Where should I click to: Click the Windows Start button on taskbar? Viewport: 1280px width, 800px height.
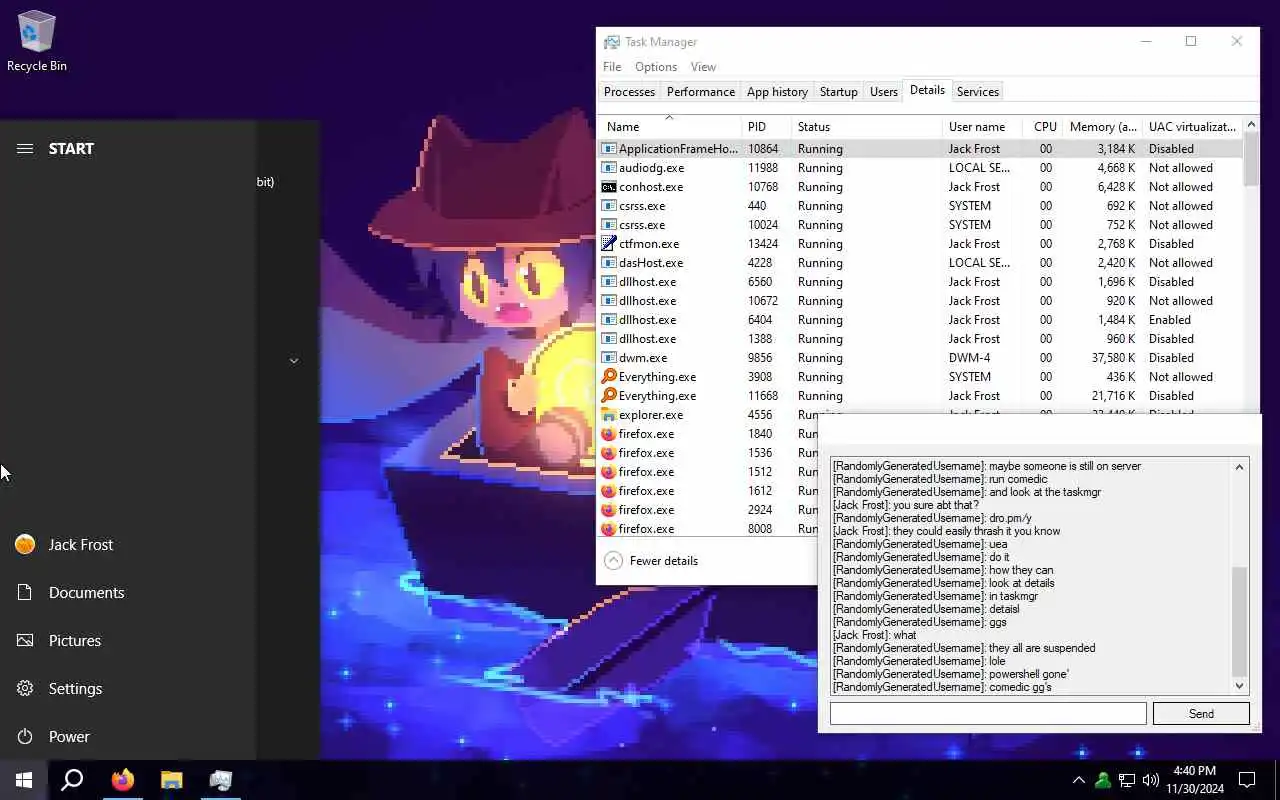(24, 780)
